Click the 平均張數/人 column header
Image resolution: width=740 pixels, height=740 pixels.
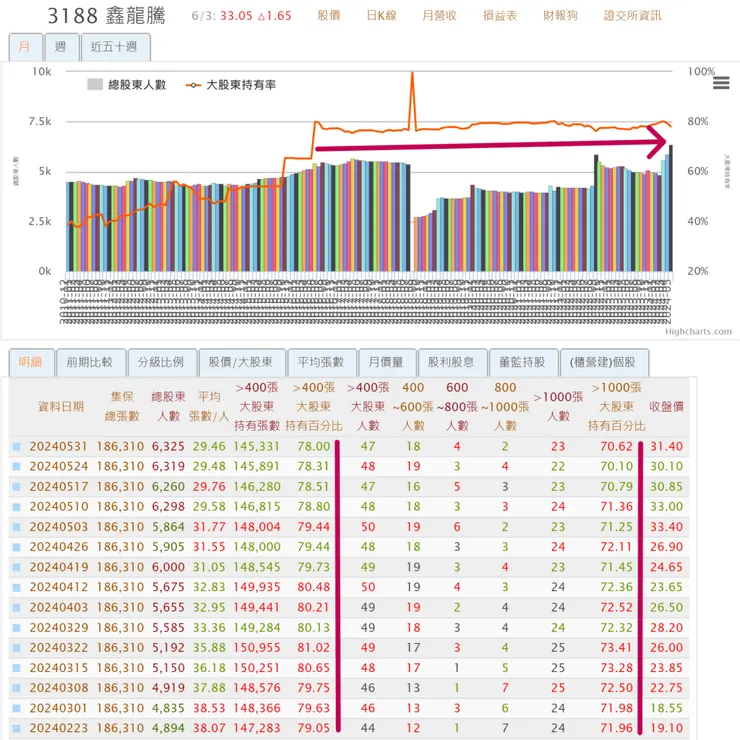pyautogui.click(x=209, y=406)
